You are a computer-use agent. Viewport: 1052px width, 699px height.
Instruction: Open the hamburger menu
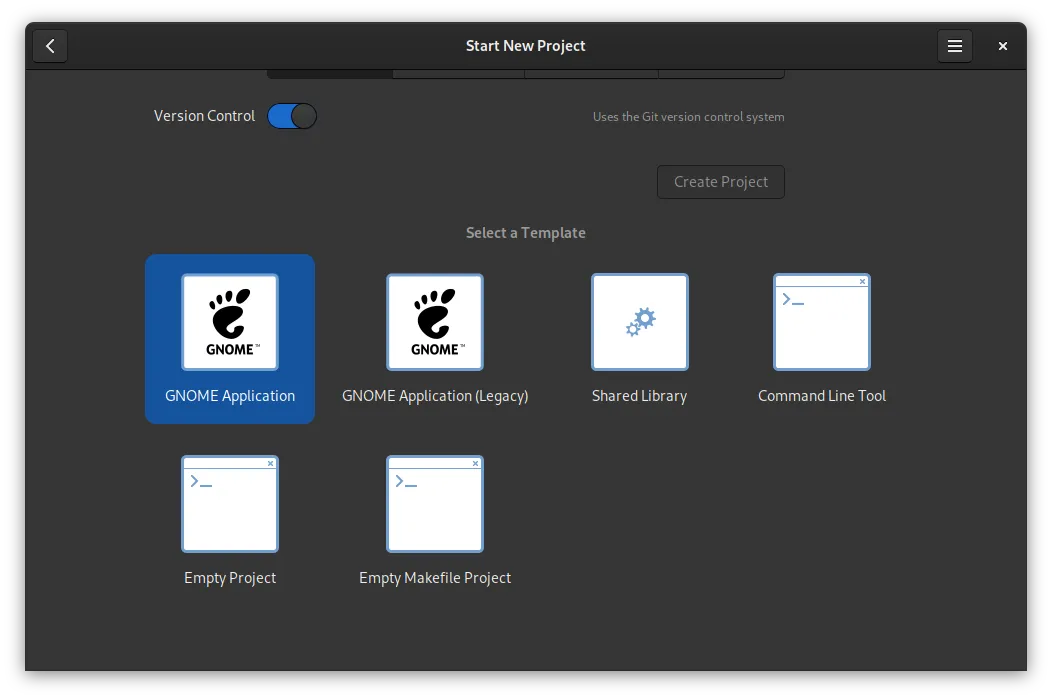[x=955, y=46]
